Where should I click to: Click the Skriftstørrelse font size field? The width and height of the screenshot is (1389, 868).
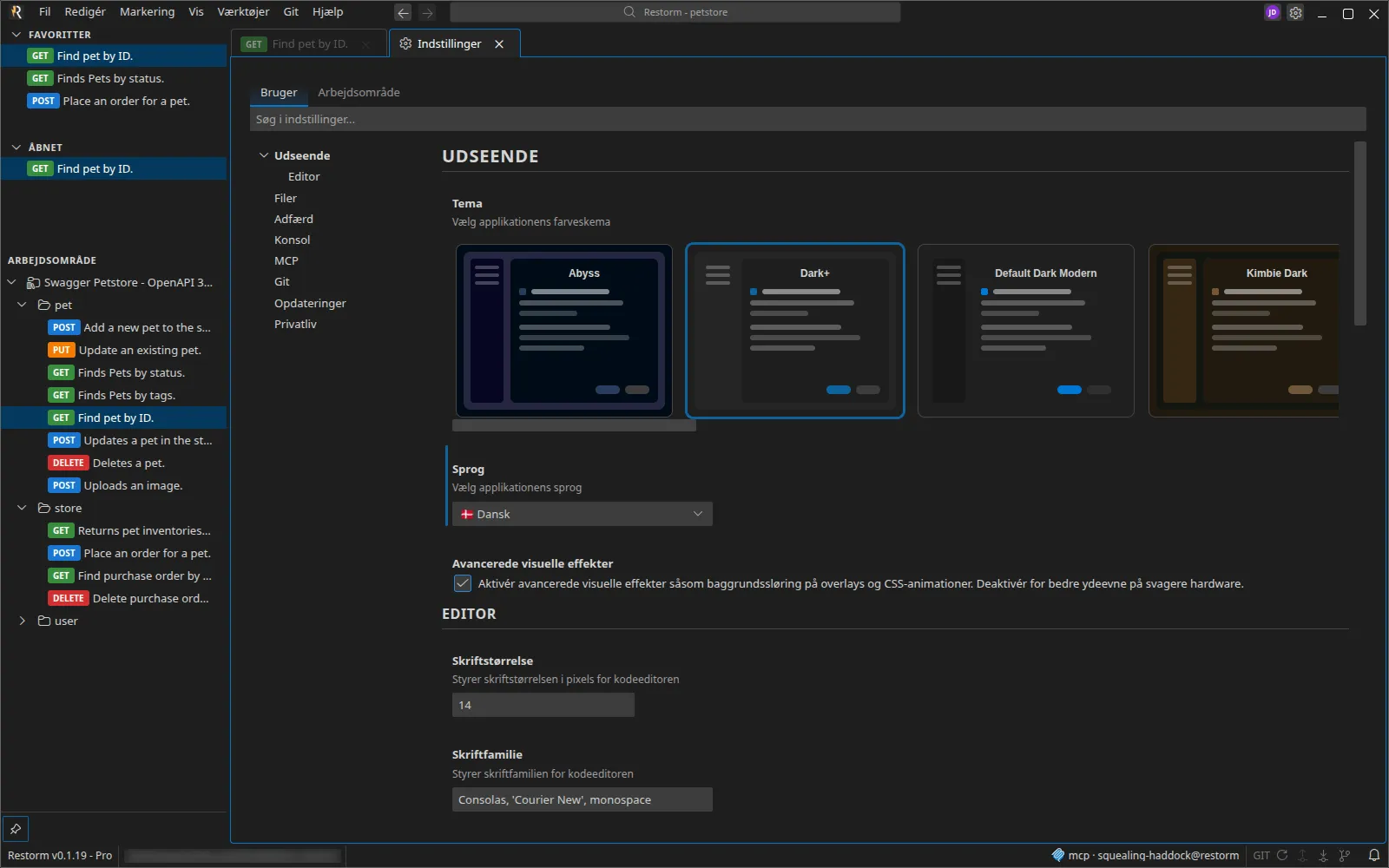pyautogui.click(x=543, y=705)
